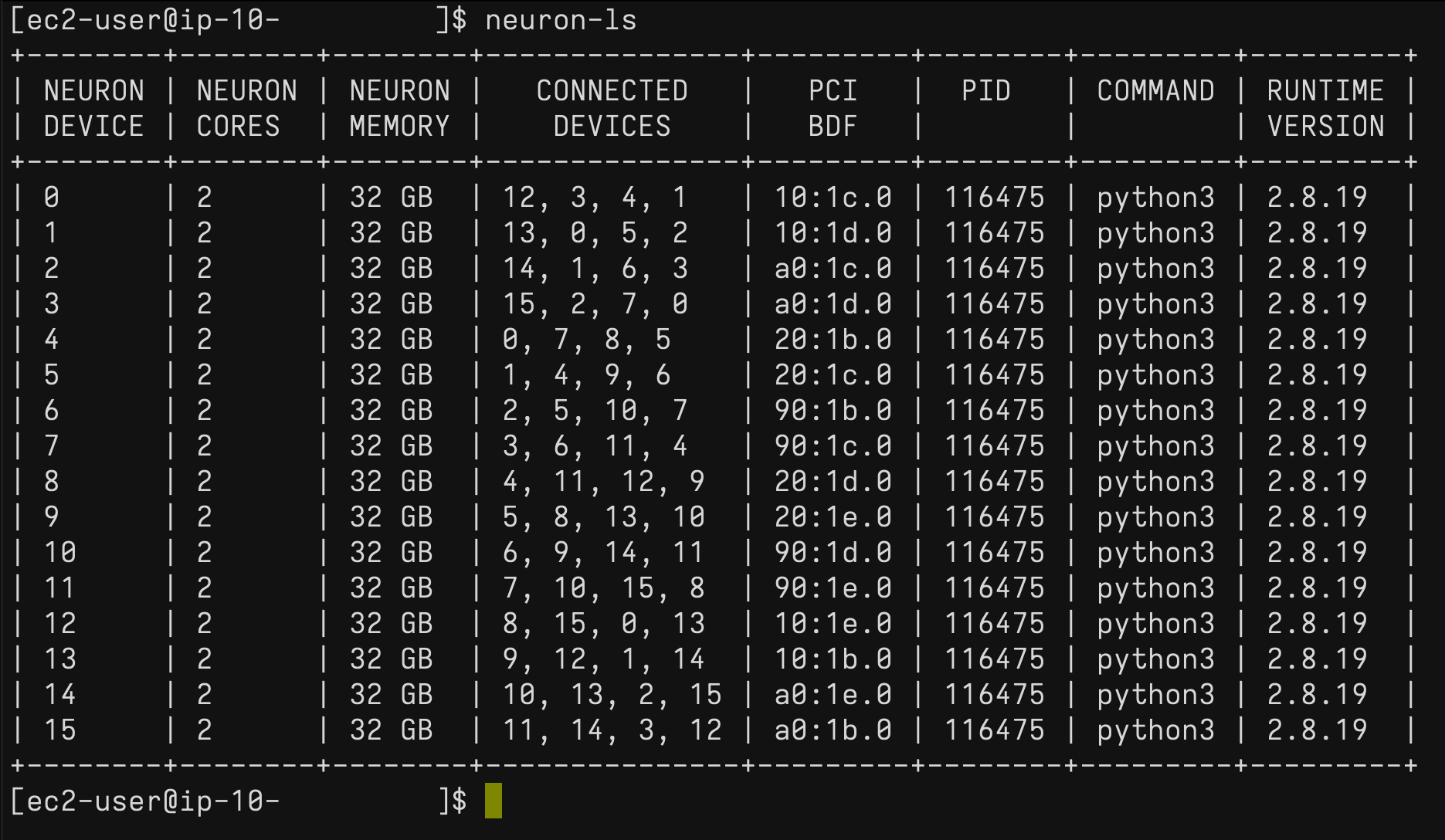Click the NEURON CORES column header

tap(244, 108)
